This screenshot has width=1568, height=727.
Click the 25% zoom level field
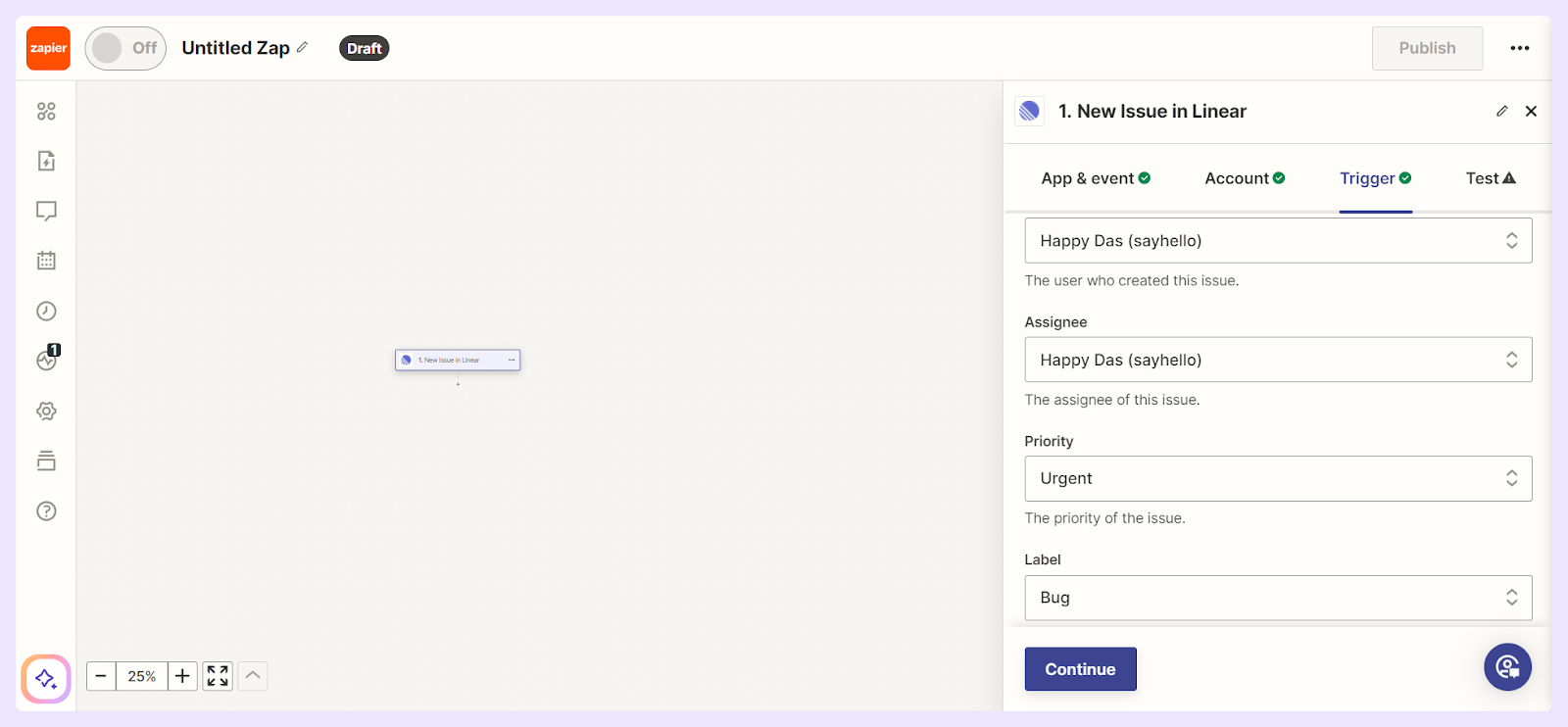(x=142, y=676)
